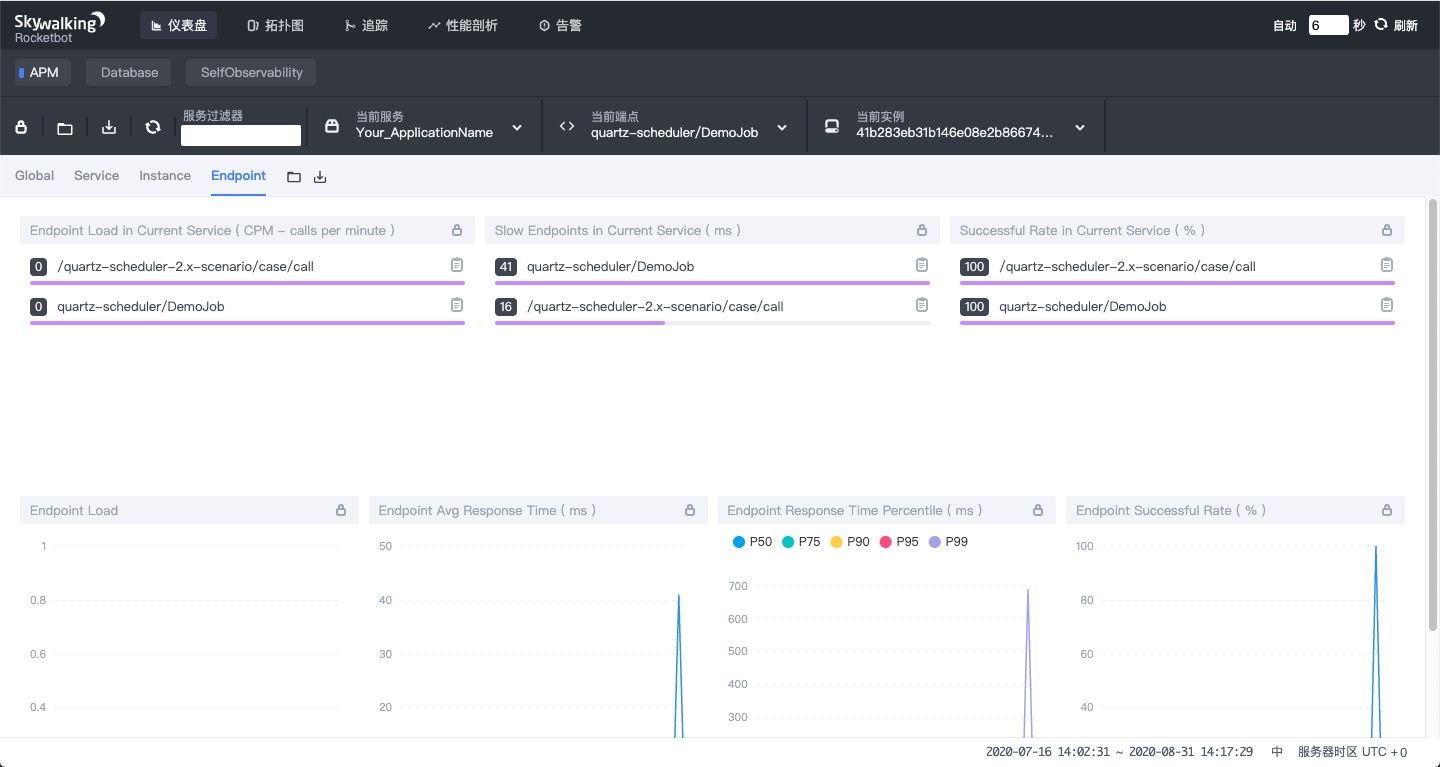The image size is (1440, 767).
Task: Click the folder icon next to Endpoint tab
Action: pyautogui.click(x=294, y=177)
